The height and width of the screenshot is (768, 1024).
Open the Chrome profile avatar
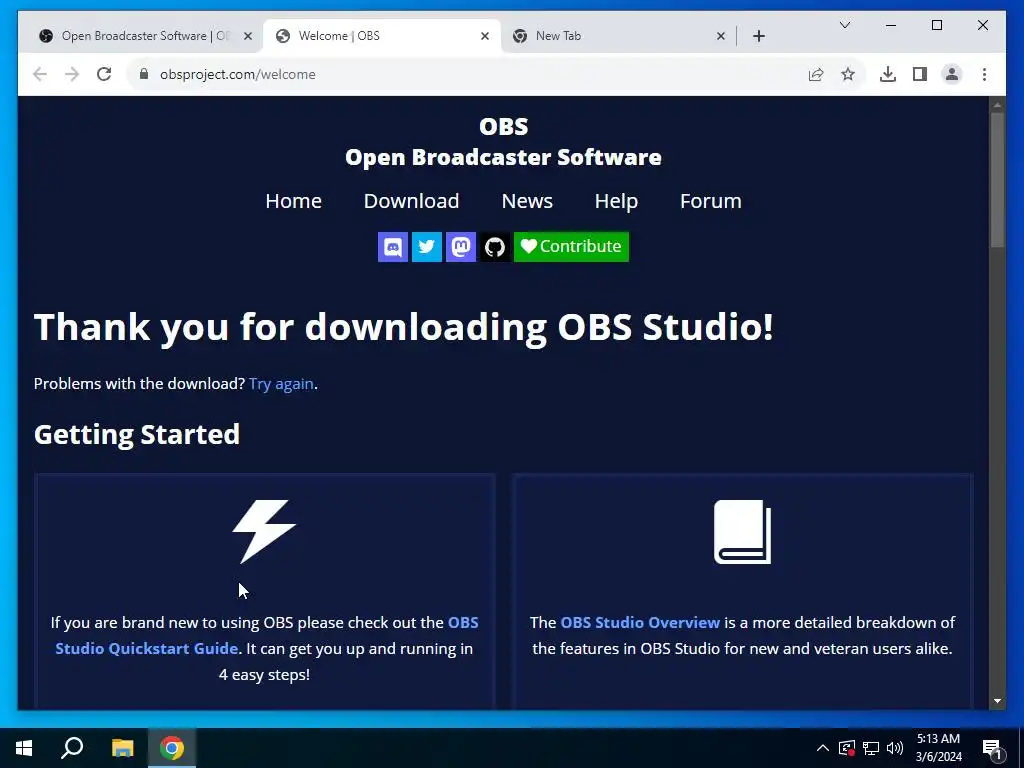[952, 74]
